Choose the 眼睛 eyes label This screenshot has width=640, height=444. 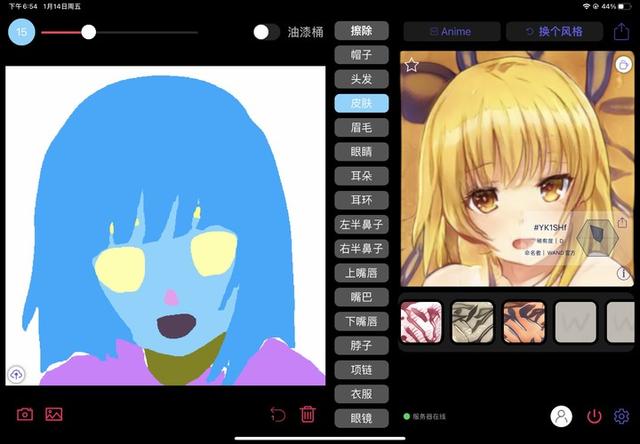[361, 151]
